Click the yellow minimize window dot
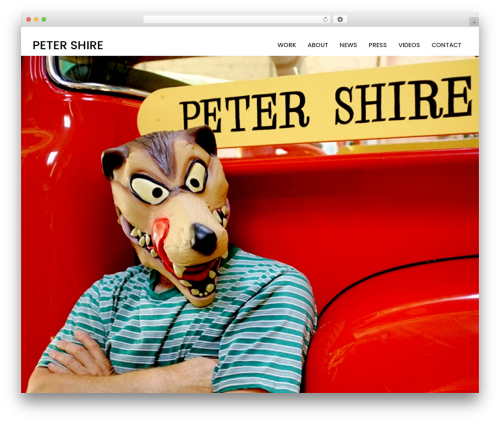The height and width of the screenshot is (423, 500). tap(36, 20)
